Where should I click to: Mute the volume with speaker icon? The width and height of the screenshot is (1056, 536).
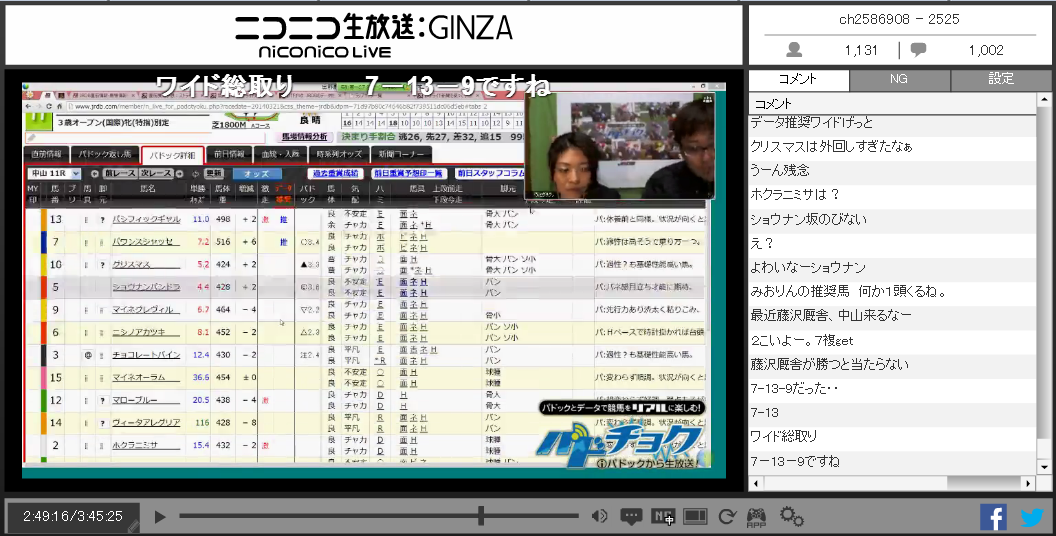[599, 516]
